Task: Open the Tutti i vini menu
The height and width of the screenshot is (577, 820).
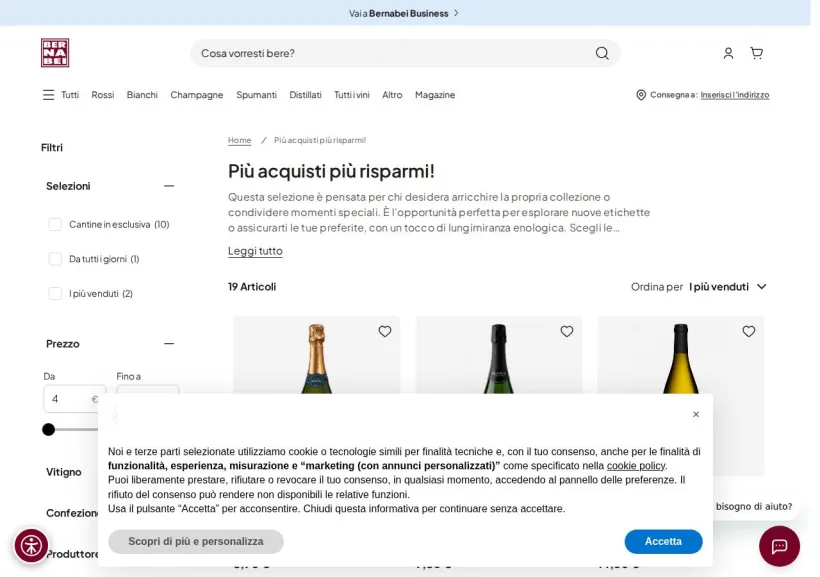Action: (x=351, y=95)
